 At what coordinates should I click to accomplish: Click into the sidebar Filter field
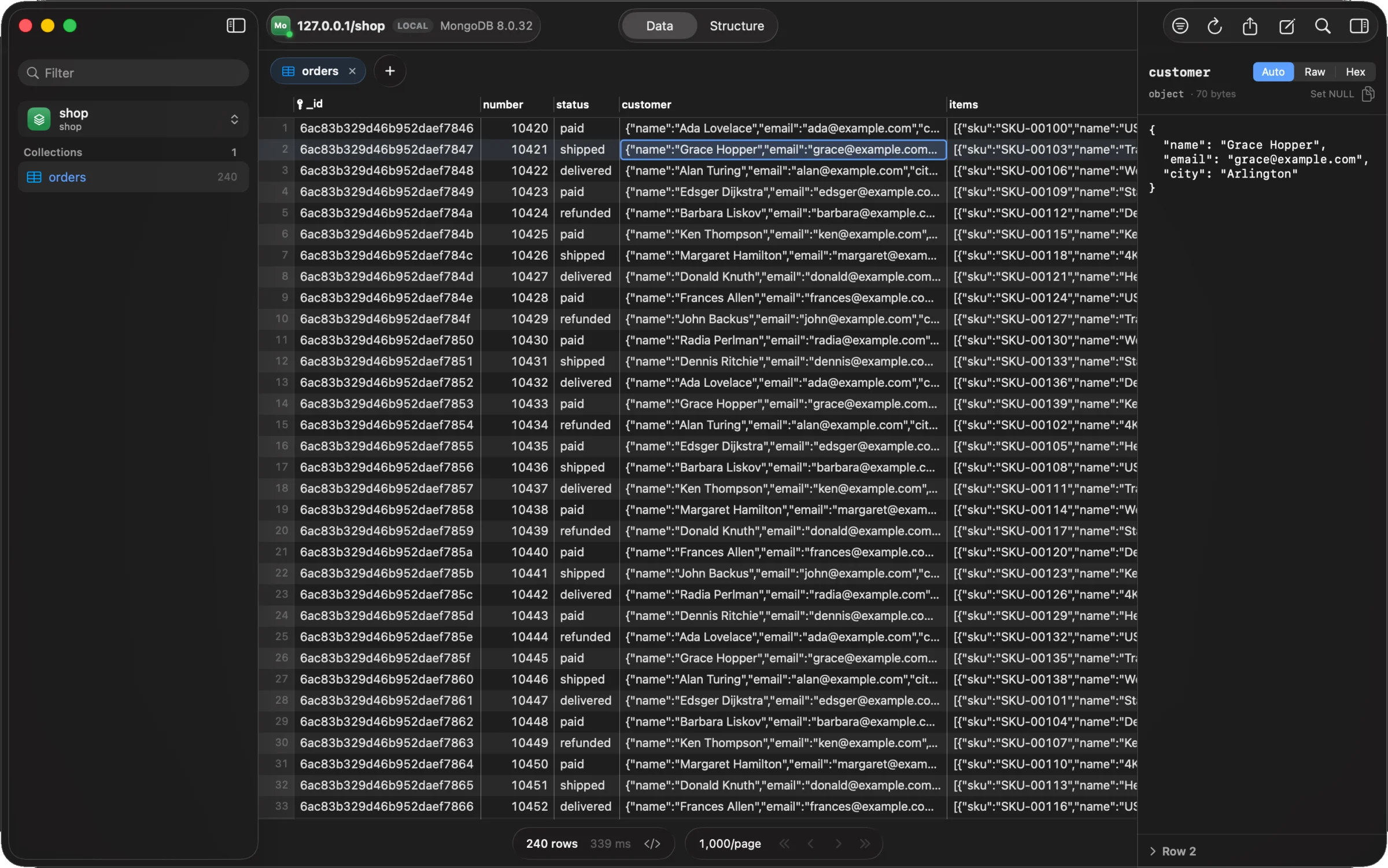point(134,73)
